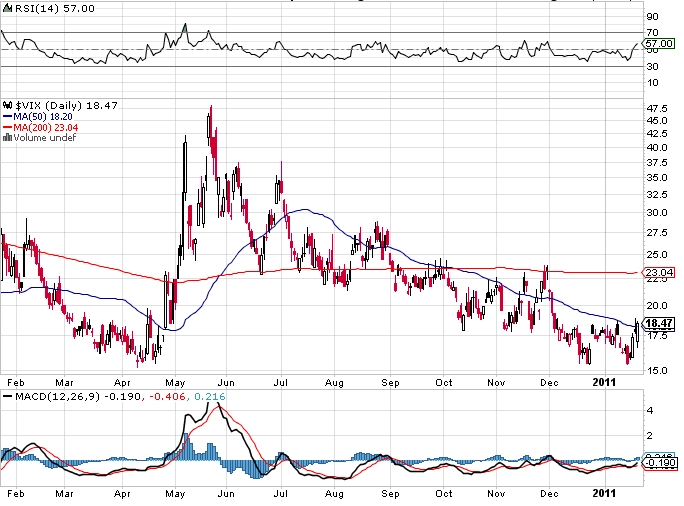The width and height of the screenshot is (684, 506).
Task: Click the 57.00 RSI value tag
Action: tap(659, 44)
